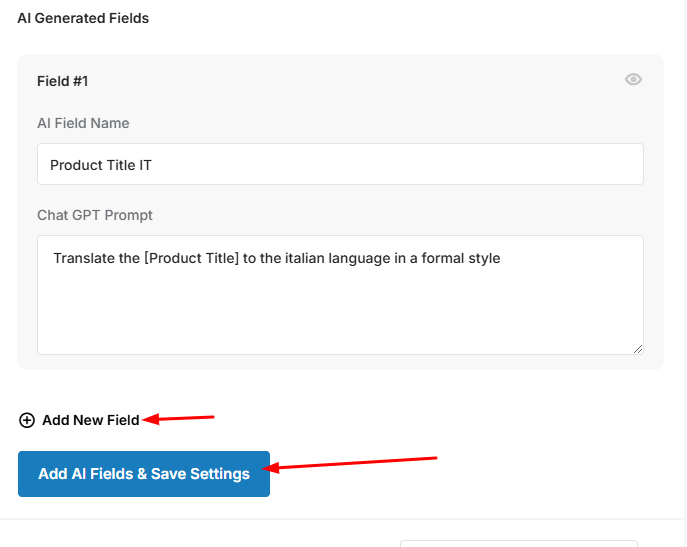Click the Chat GPT Prompt label
687x547 pixels.
point(95,215)
